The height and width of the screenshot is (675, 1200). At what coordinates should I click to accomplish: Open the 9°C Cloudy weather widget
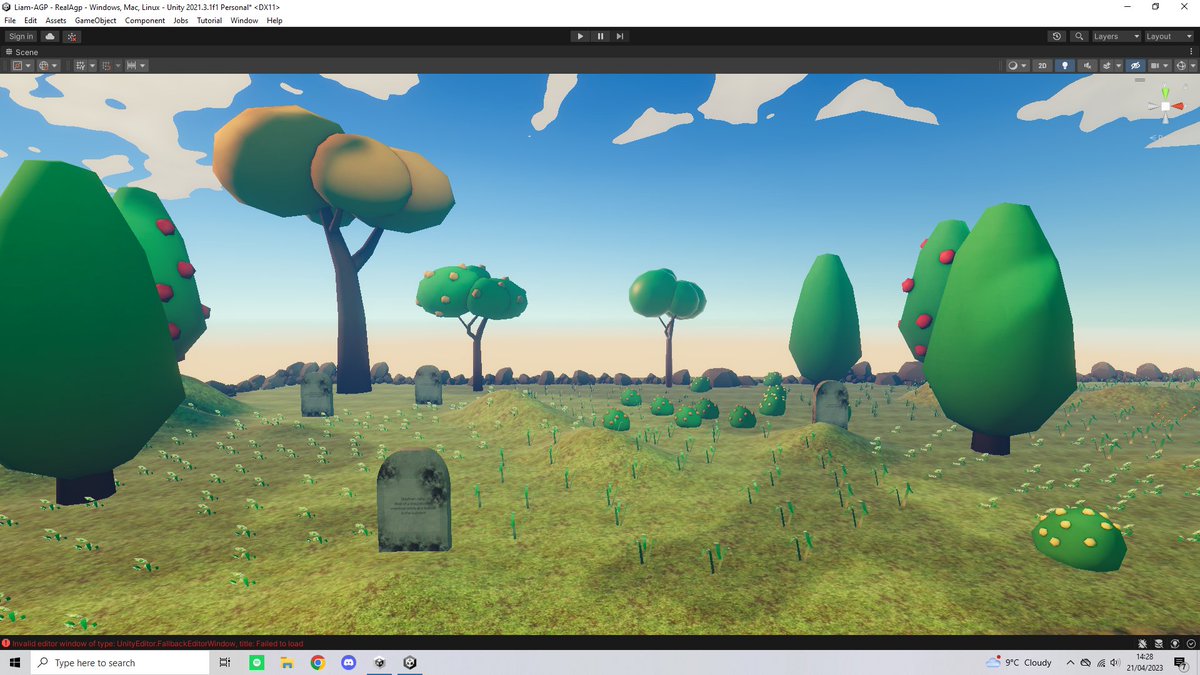click(x=1019, y=663)
